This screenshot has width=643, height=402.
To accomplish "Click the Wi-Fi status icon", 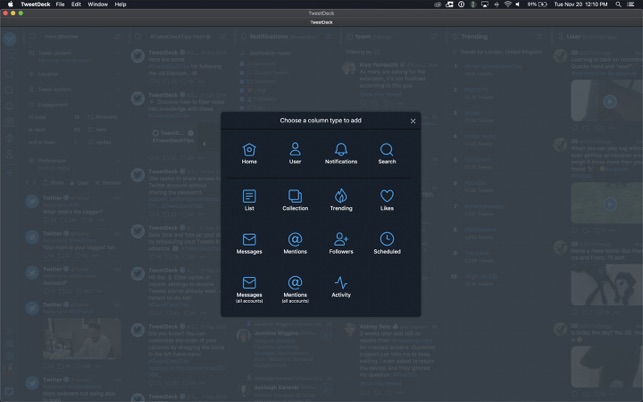I will click(508, 4).
